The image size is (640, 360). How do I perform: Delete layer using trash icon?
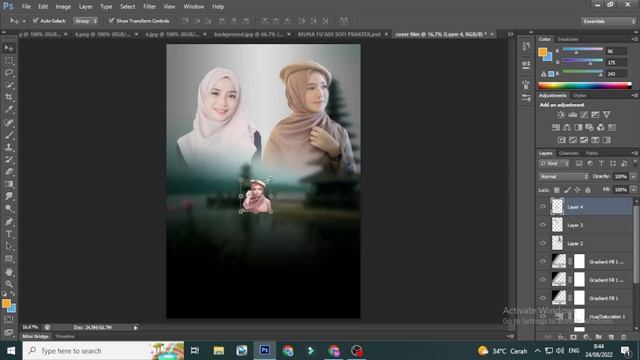(624, 337)
